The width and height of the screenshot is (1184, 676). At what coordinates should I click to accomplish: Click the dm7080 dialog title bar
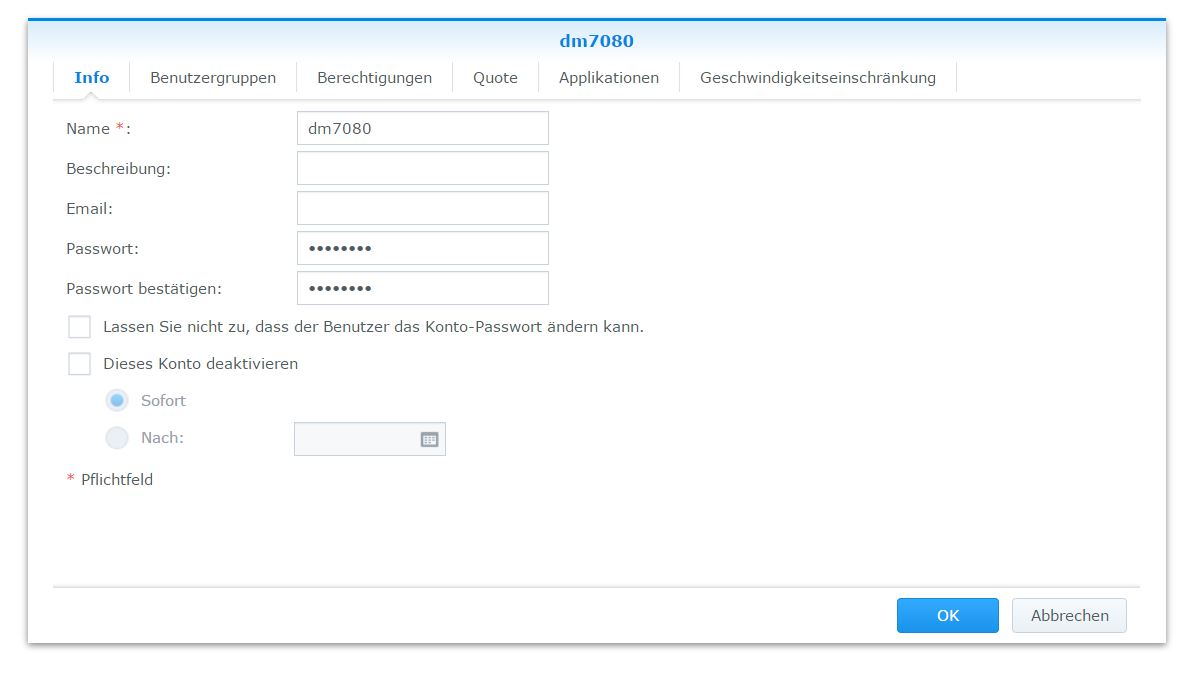coord(596,41)
